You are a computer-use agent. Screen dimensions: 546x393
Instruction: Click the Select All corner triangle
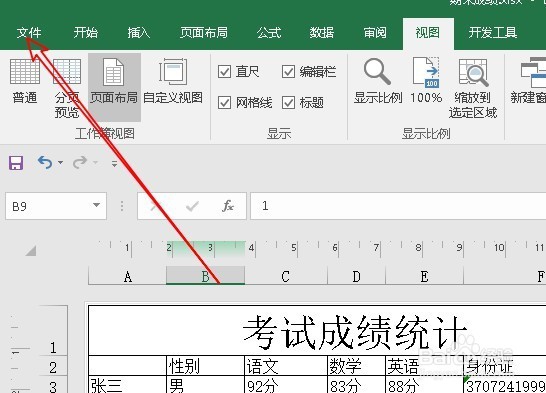pyautogui.click(x=31, y=251)
